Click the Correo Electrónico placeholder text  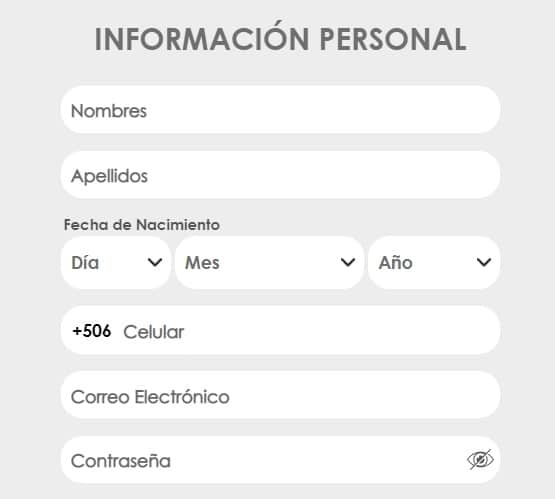(150, 396)
